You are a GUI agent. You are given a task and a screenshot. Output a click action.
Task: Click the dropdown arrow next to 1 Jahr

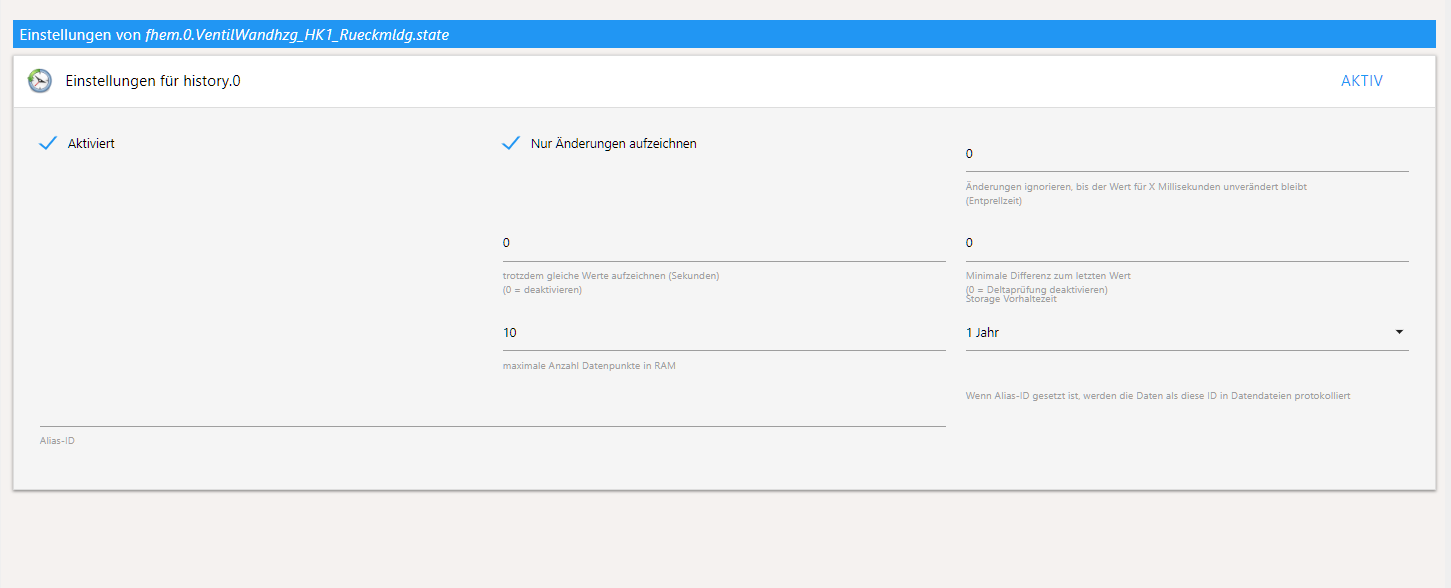click(x=1399, y=332)
